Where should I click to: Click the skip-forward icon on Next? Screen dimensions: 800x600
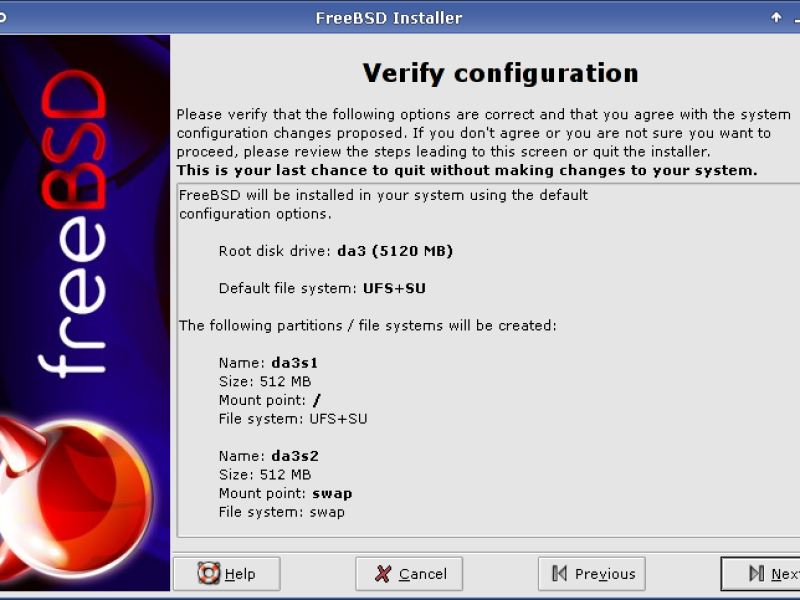757,573
